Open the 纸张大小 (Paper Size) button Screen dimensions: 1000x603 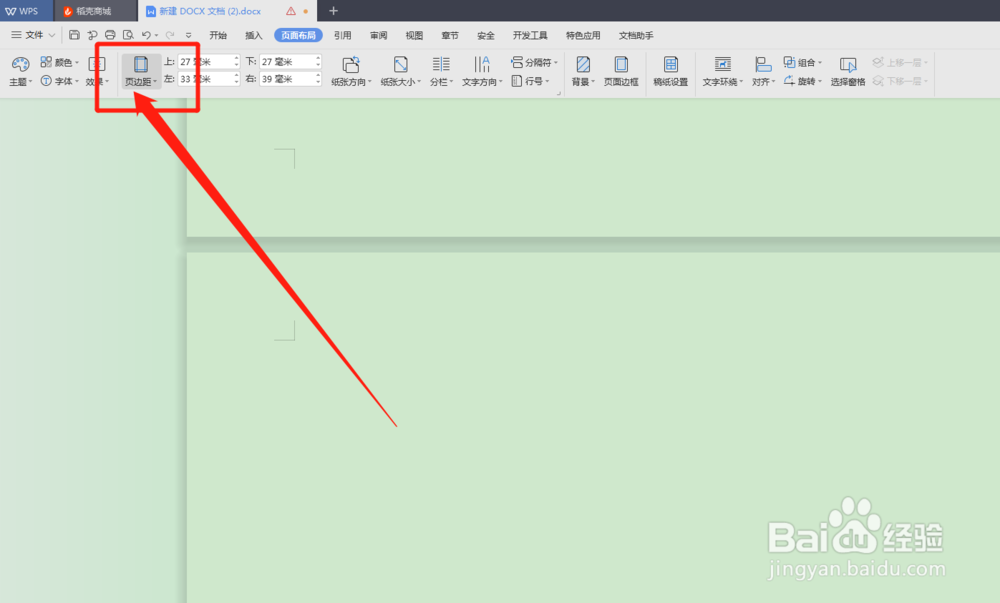401,71
